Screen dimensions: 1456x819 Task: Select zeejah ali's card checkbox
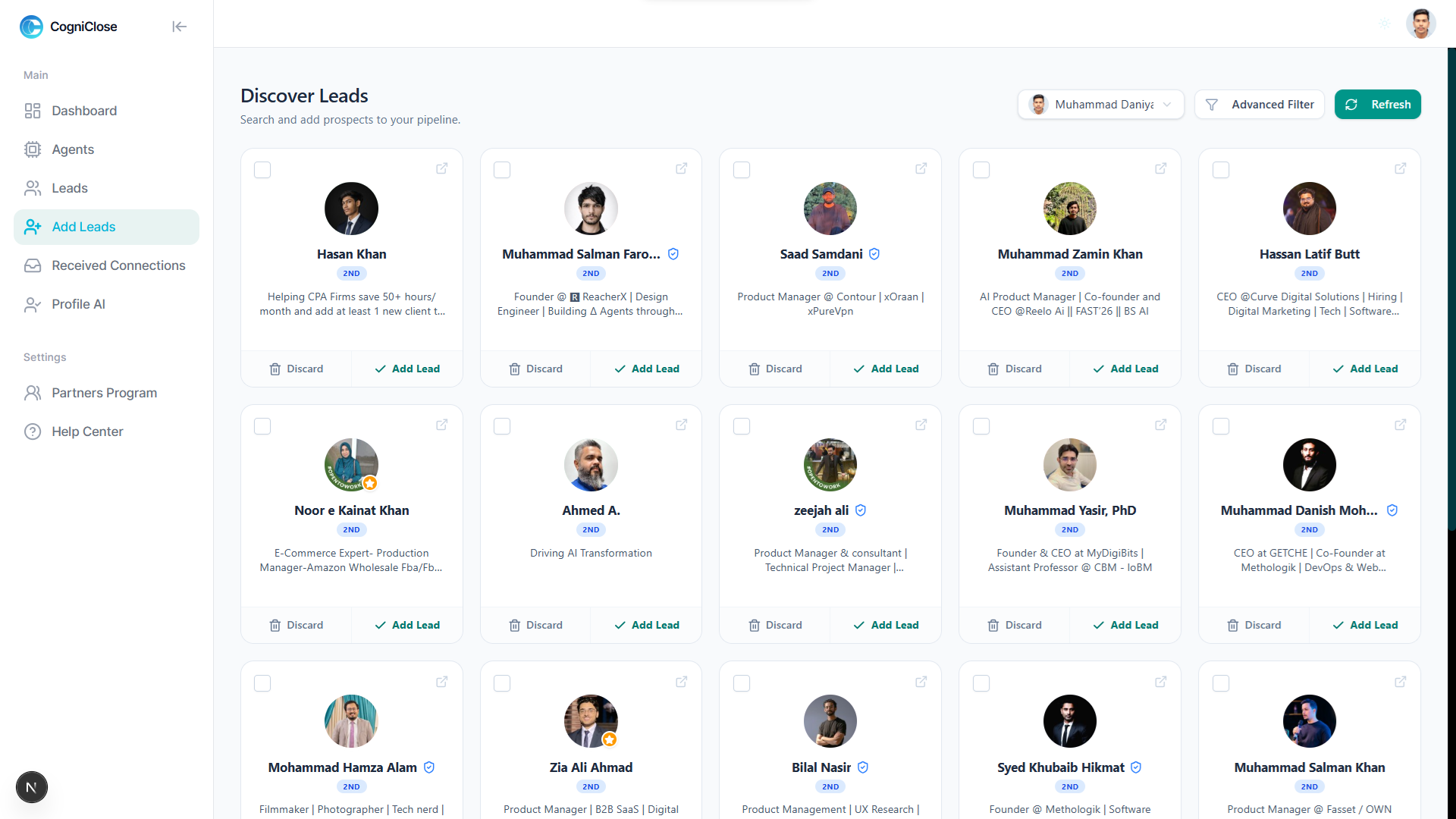(x=742, y=426)
